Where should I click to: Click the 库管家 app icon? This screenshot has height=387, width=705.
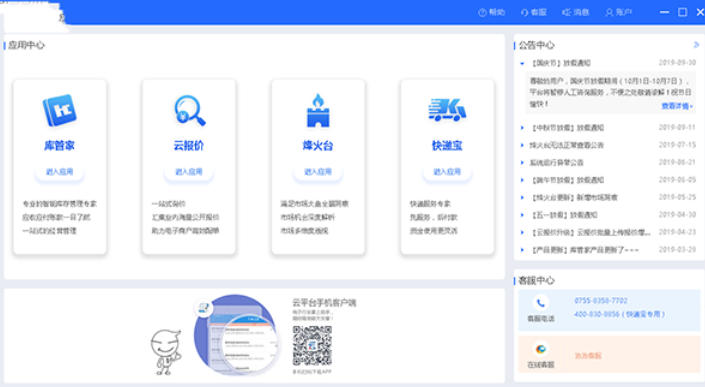tap(59, 110)
